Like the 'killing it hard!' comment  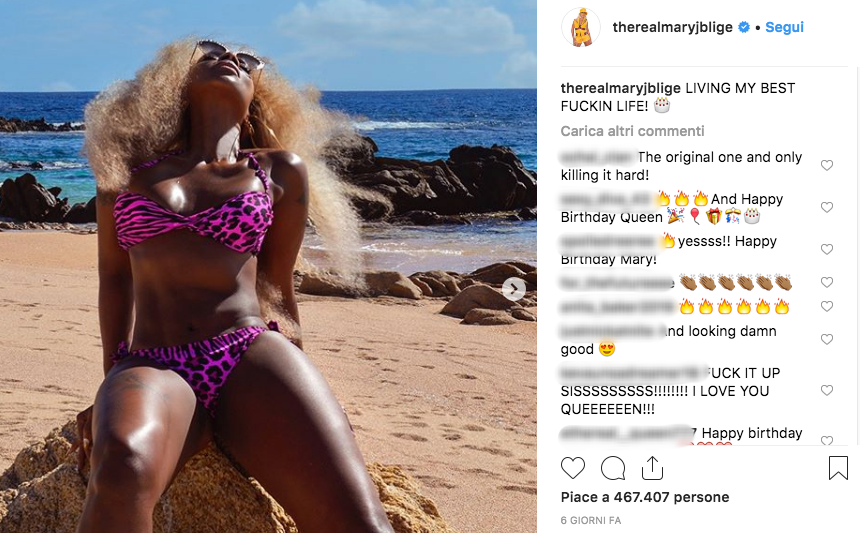coord(827,165)
